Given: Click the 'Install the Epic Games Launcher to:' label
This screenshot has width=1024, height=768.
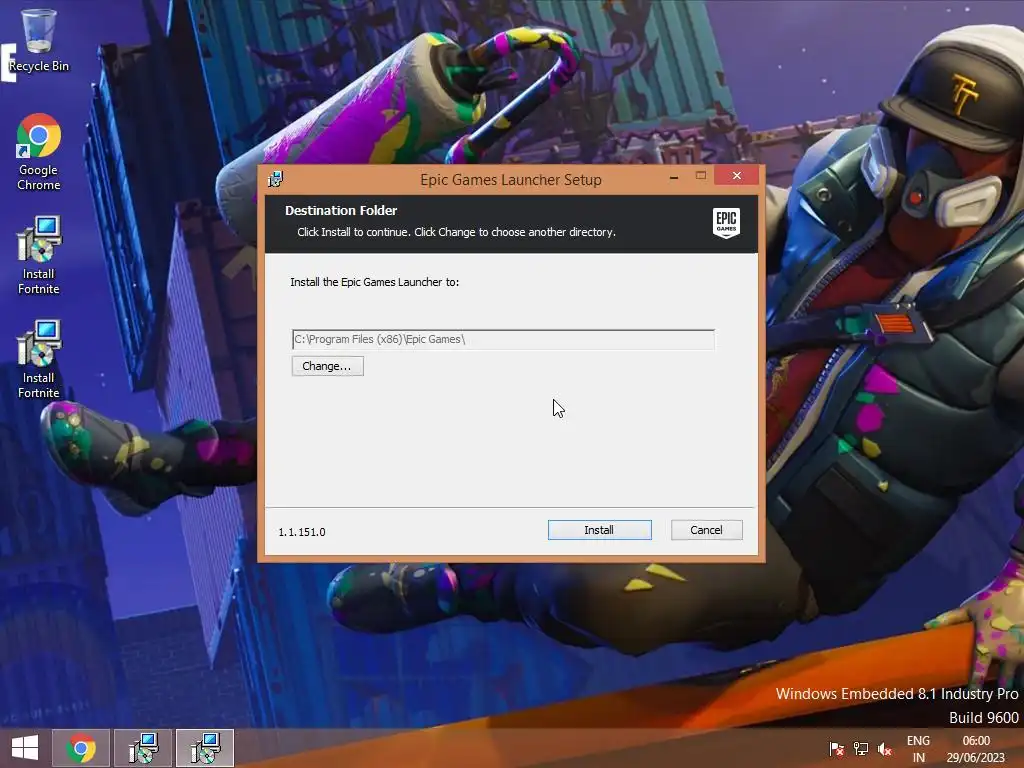Looking at the screenshot, I should (x=374, y=282).
